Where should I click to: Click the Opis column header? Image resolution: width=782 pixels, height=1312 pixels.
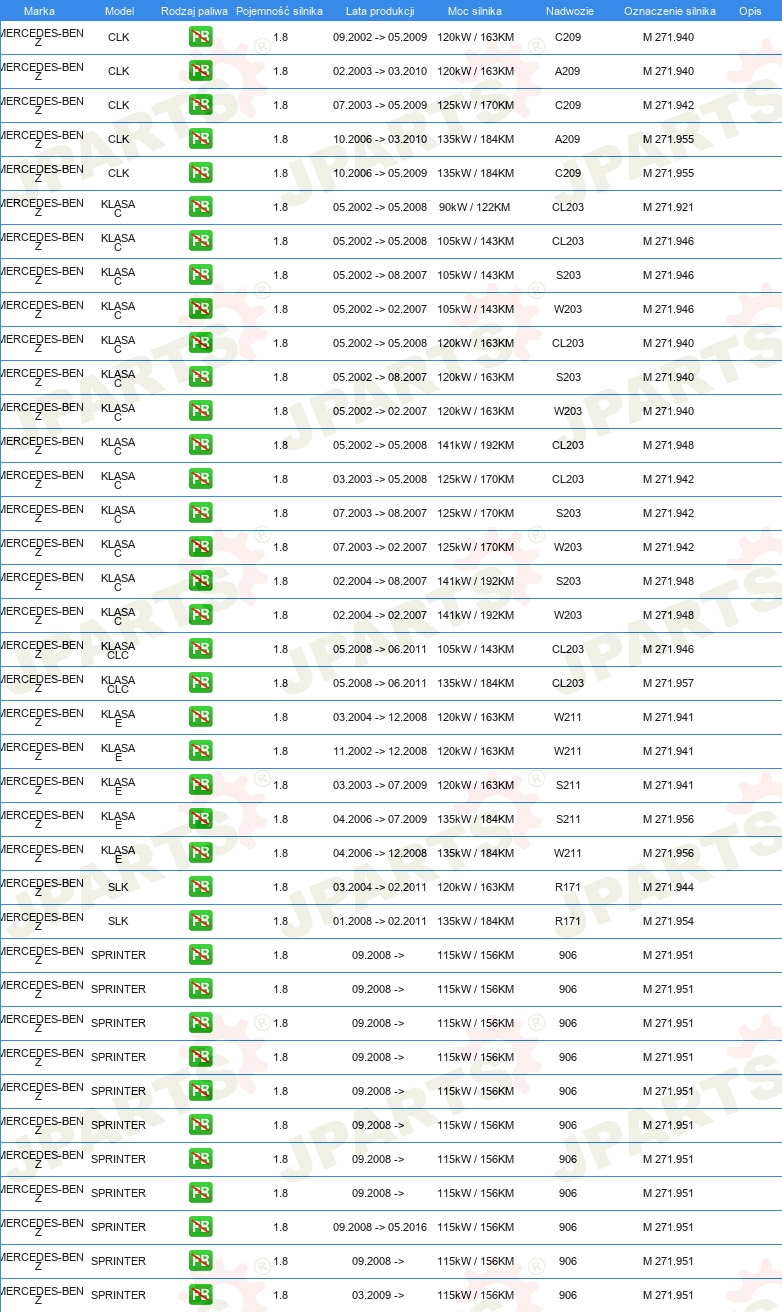click(x=749, y=11)
